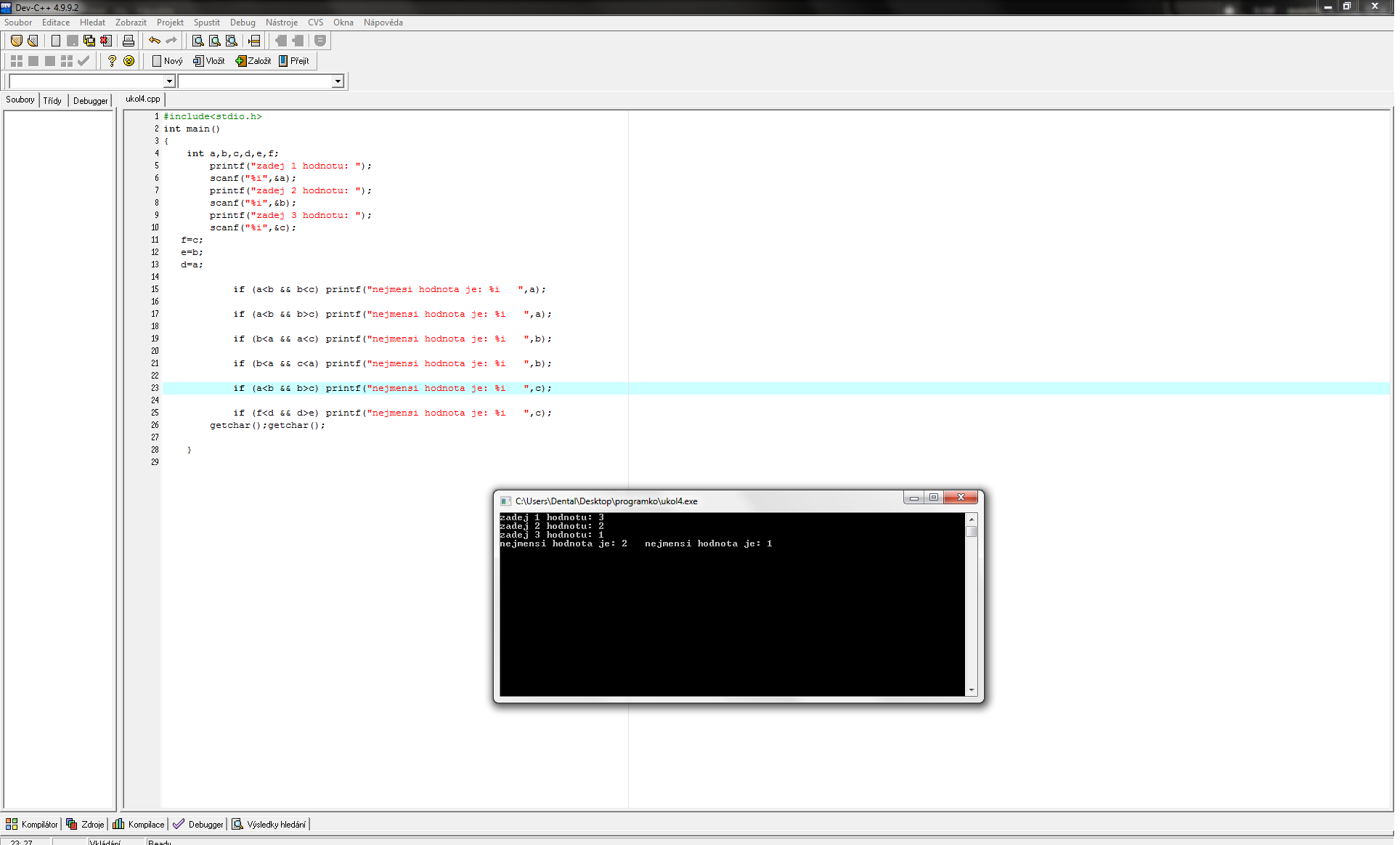The image size is (1400, 845).
Task: Click the Nový button
Action: click(x=167, y=61)
